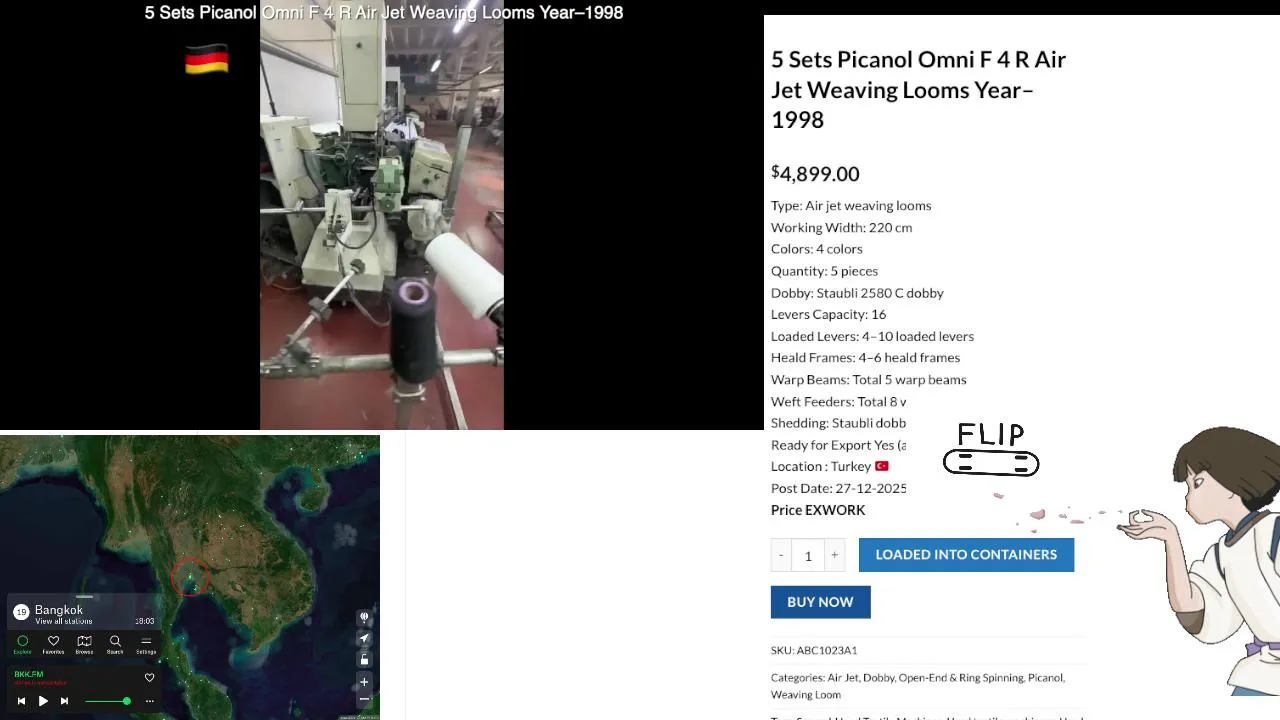The image size is (1280, 720).
Task: Click the balloon icon on the map
Action: click(x=364, y=617)
